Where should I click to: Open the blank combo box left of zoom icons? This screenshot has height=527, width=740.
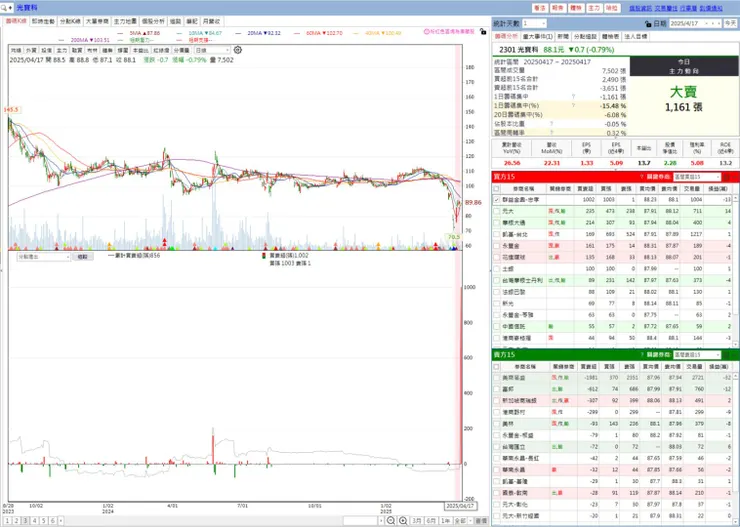[x=363, y=521]
